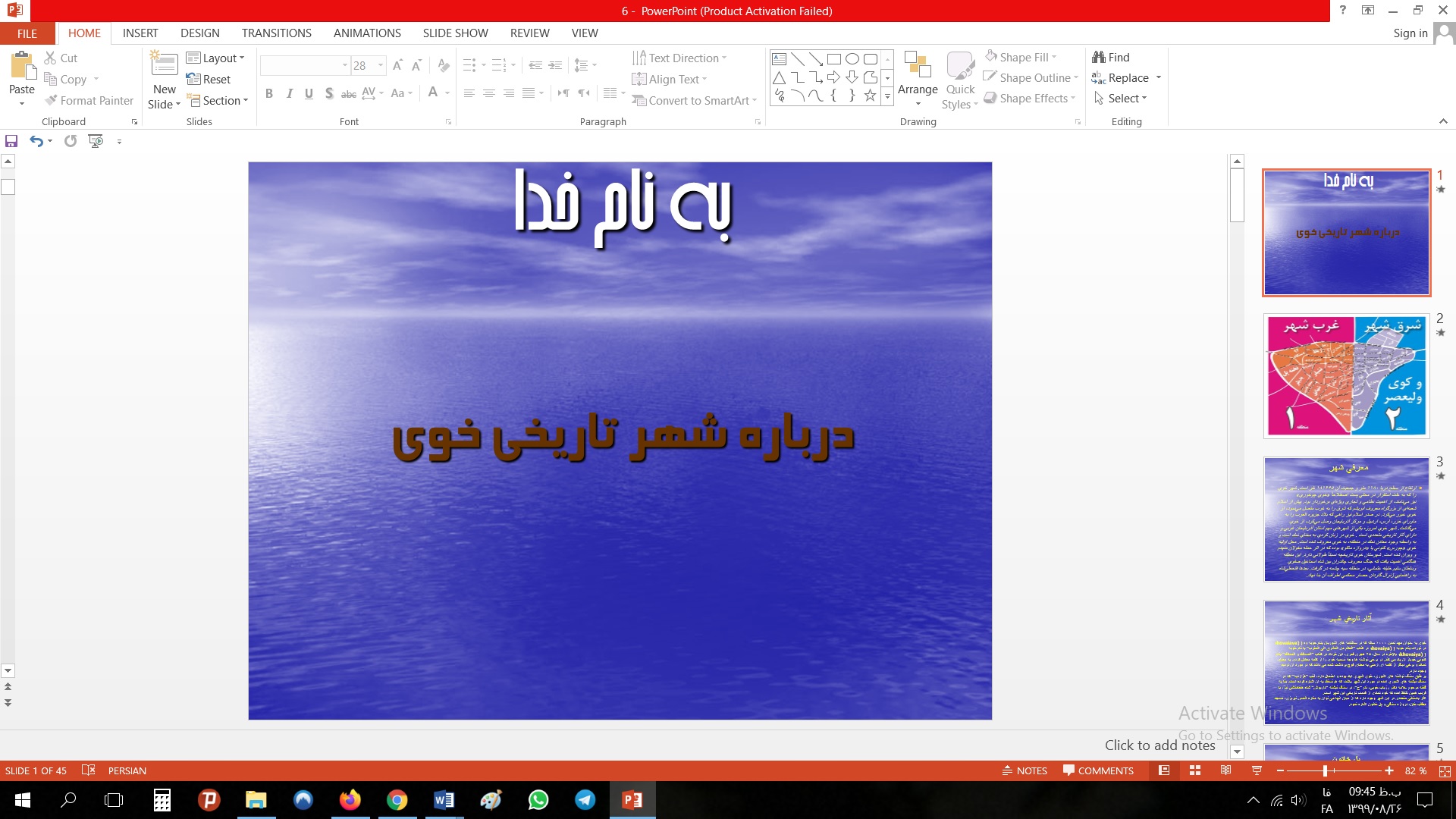Click the New Slide icon
Image resolution: width=1456 pixels, height=819 pixels.
(x=165, y=64)
